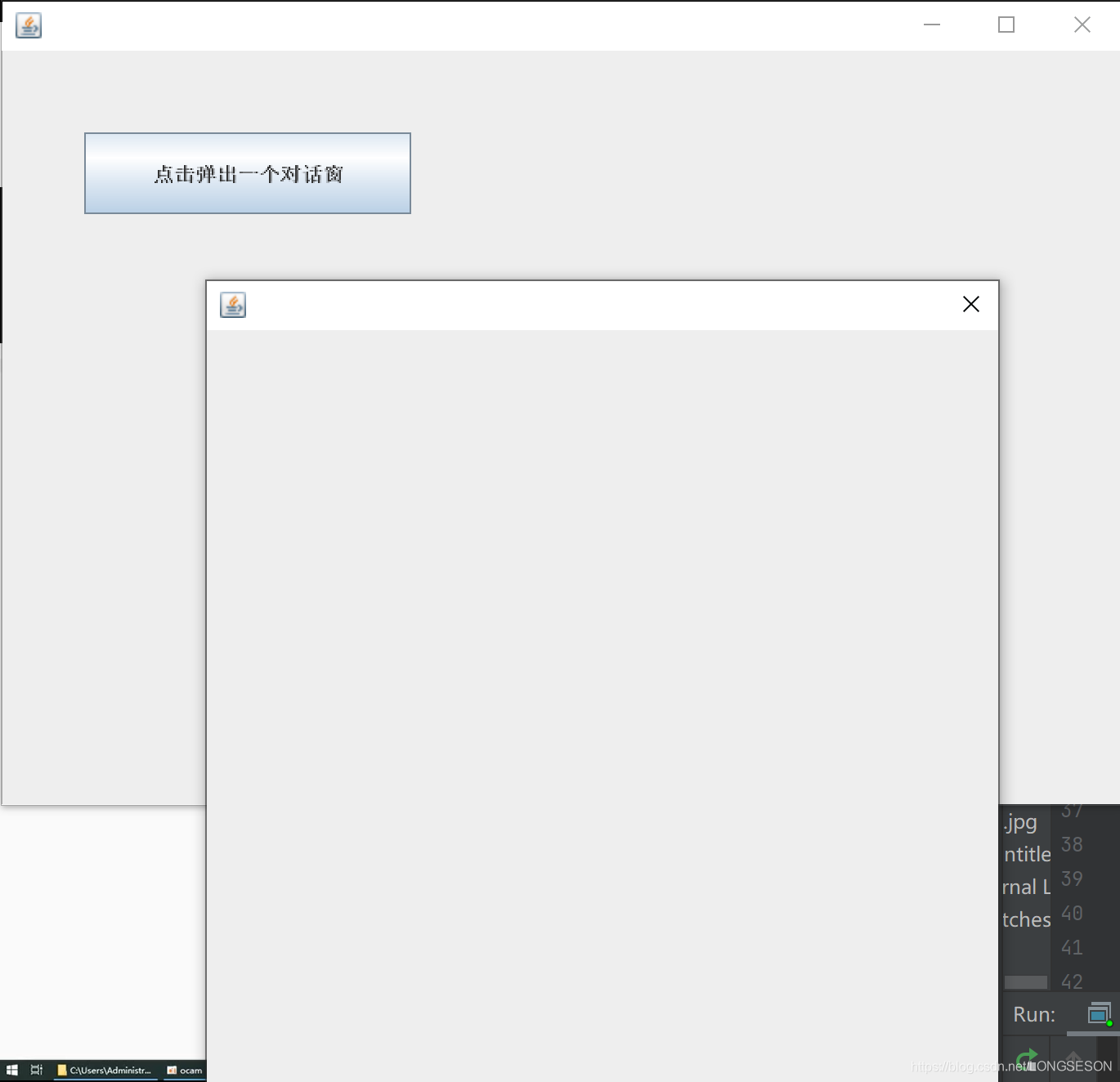Select the 'tches' item in IDE project tree

(1027, 919)
